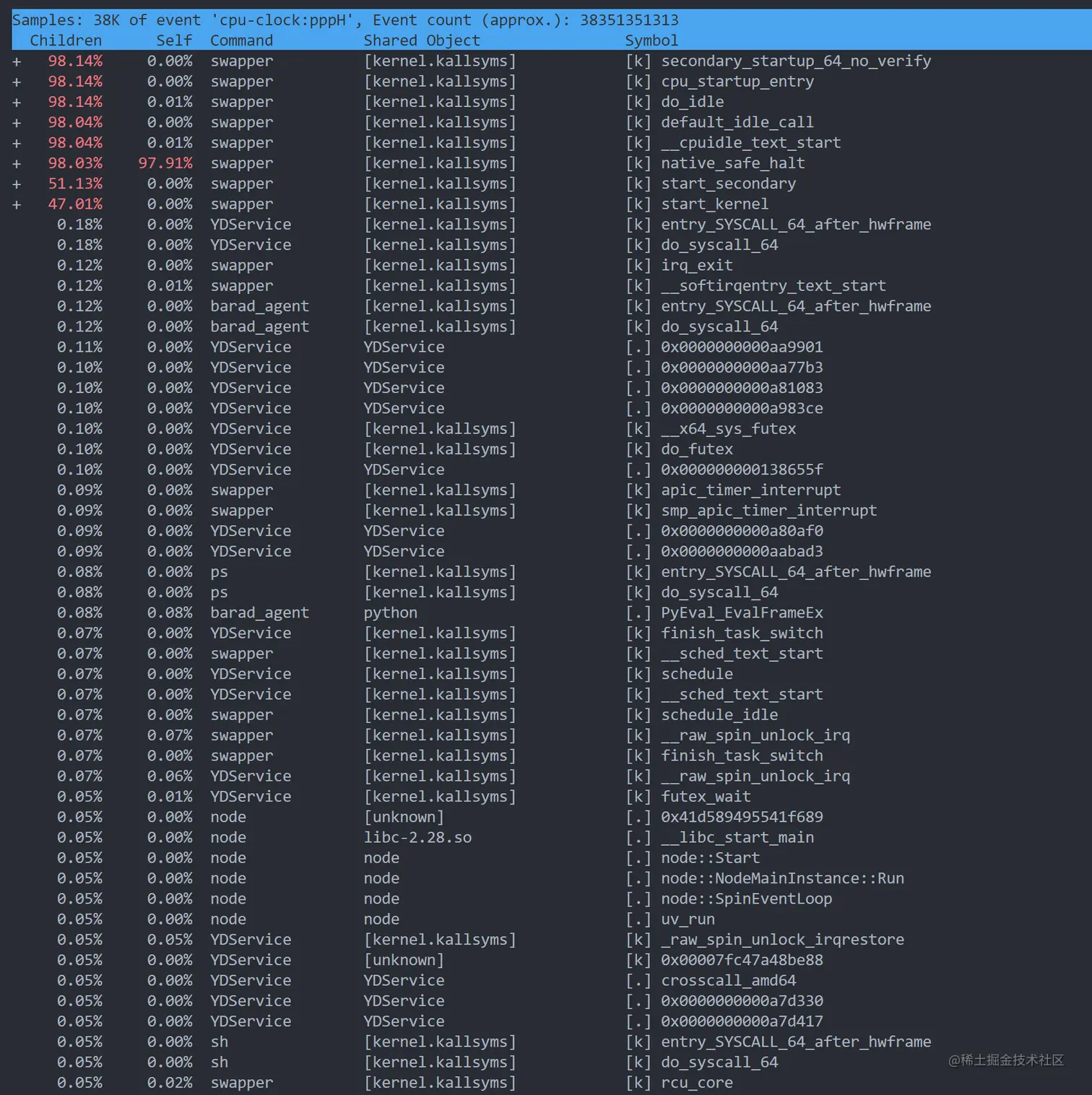This screenshot has width=1092, height=1095.
Task: Select the rcu_core symbol
Action: click(697, 1083)
